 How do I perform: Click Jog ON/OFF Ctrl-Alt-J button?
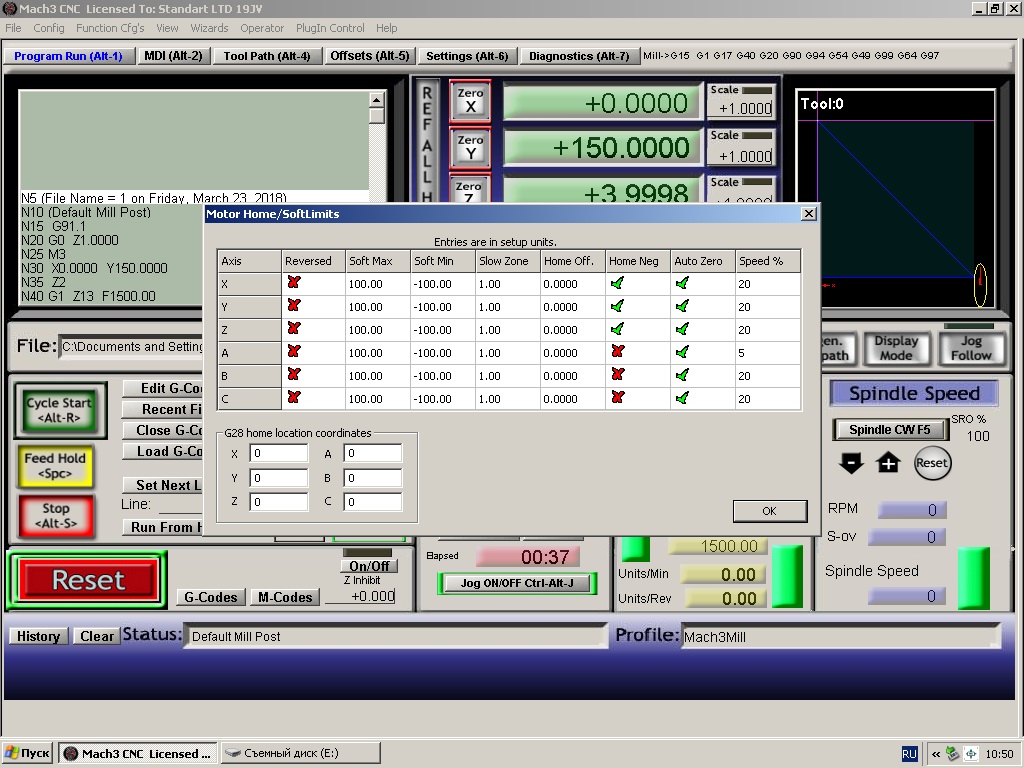point(517,583)
